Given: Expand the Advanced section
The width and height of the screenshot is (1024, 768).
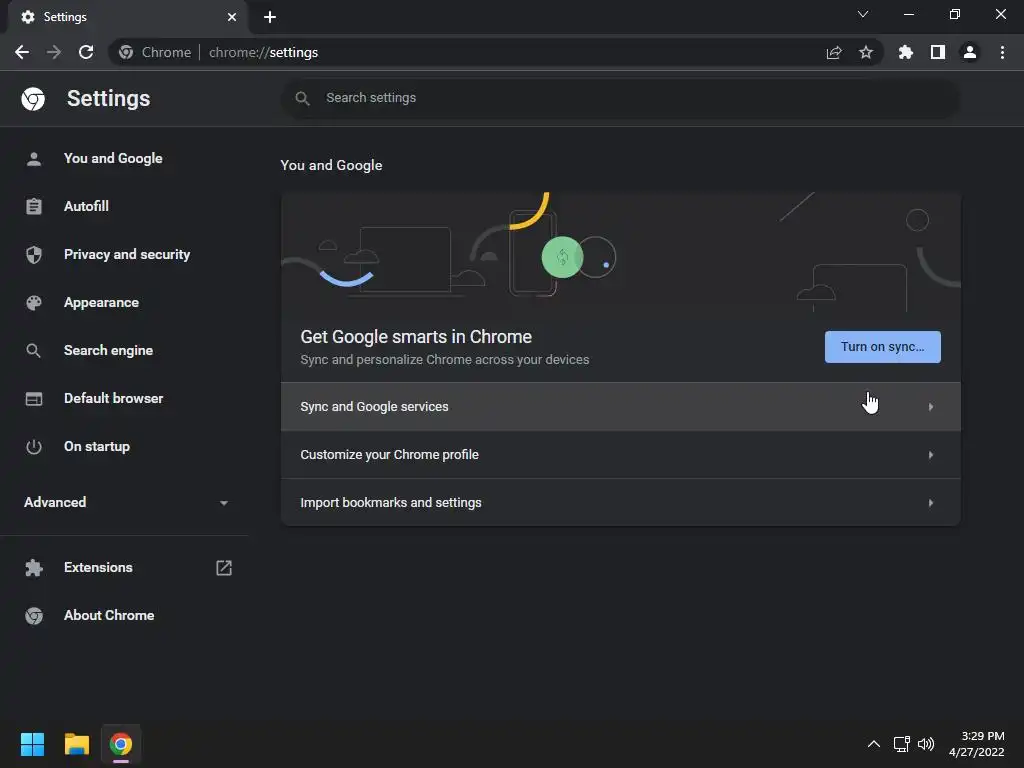Looking at the screenshot, I should click(124, 502).
